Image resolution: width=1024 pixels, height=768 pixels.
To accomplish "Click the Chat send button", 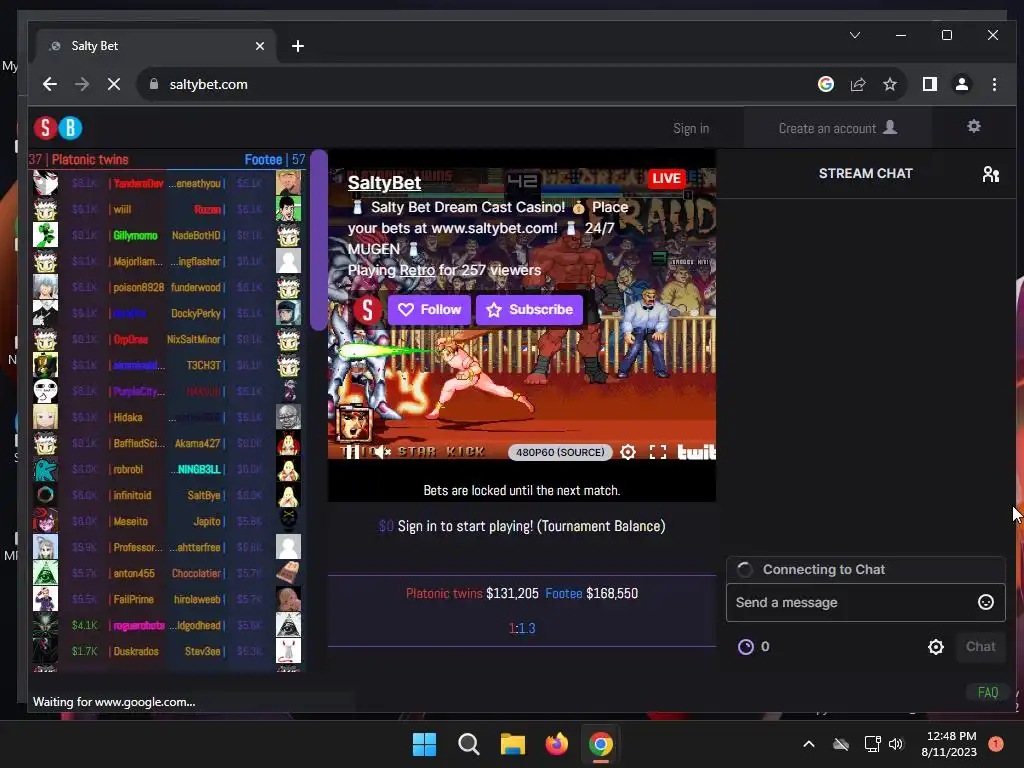I will tap(980, 647).
